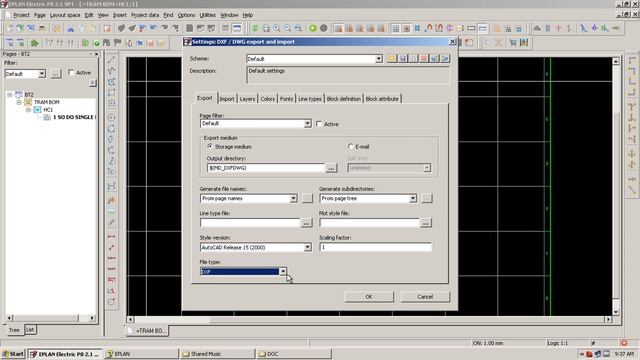Tick the Active checkbox next to Page filter
This screenshot has width=640, height=360.
(x=319, y=124)
